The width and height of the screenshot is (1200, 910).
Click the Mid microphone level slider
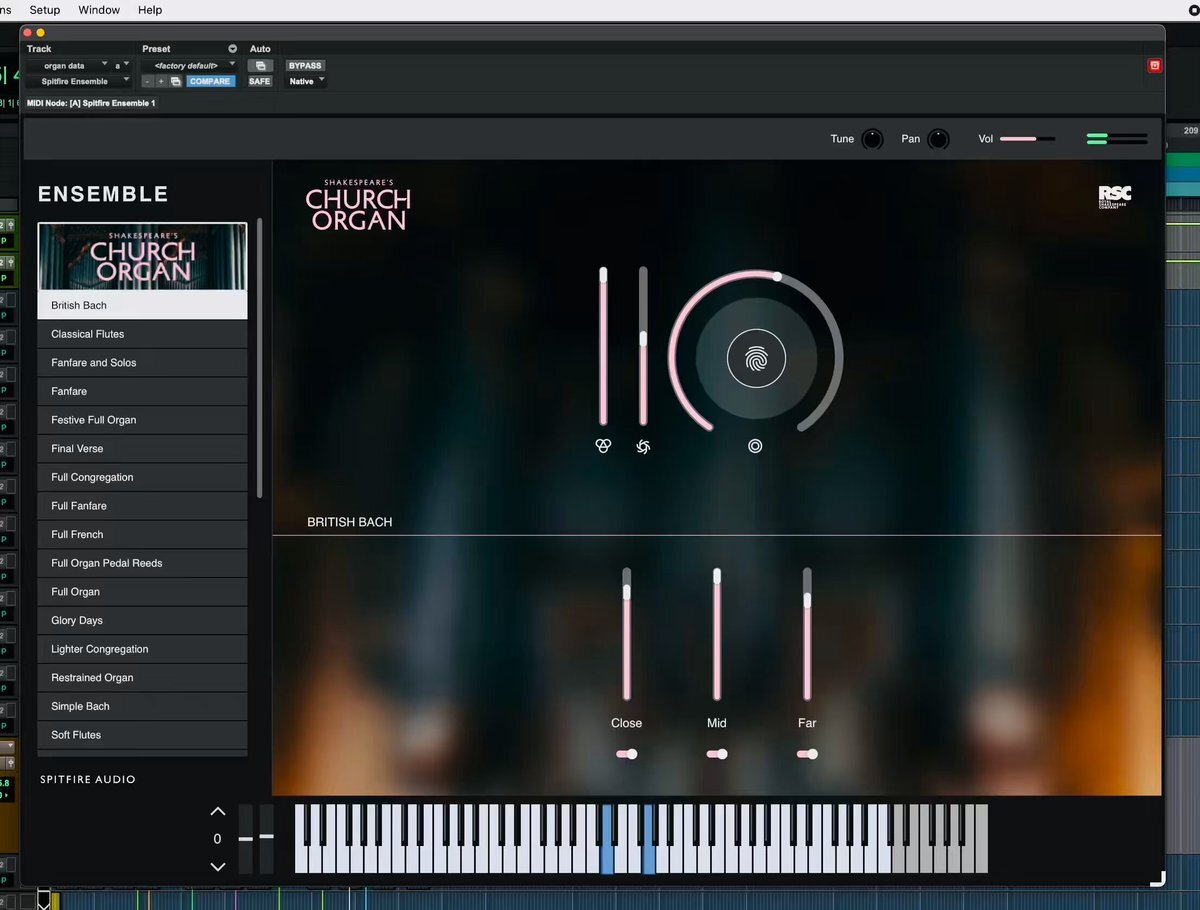click(x=717, y=634)
